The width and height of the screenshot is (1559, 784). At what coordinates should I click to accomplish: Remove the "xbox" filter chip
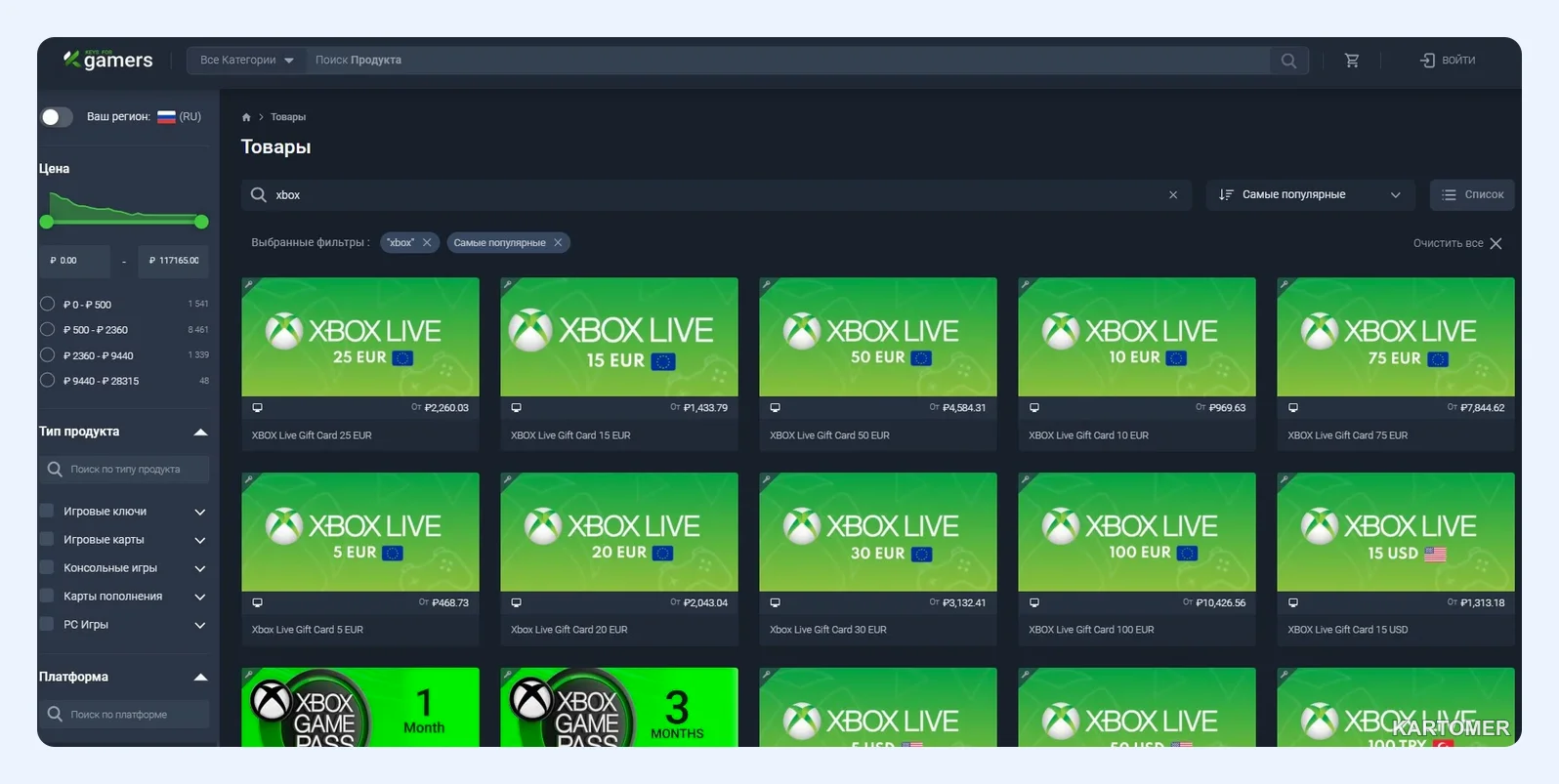click(x=427, y=243)
